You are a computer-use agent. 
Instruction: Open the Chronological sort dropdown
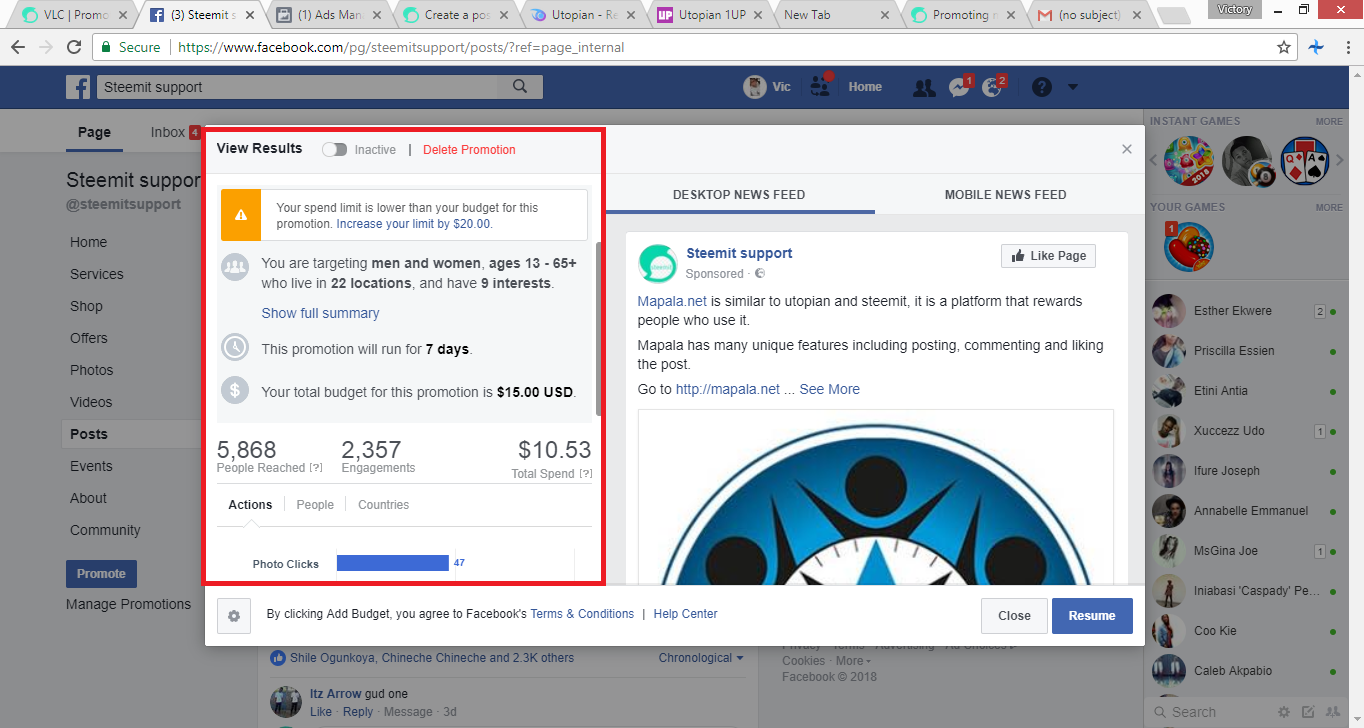pyautogui.click(x=701, y=658)
